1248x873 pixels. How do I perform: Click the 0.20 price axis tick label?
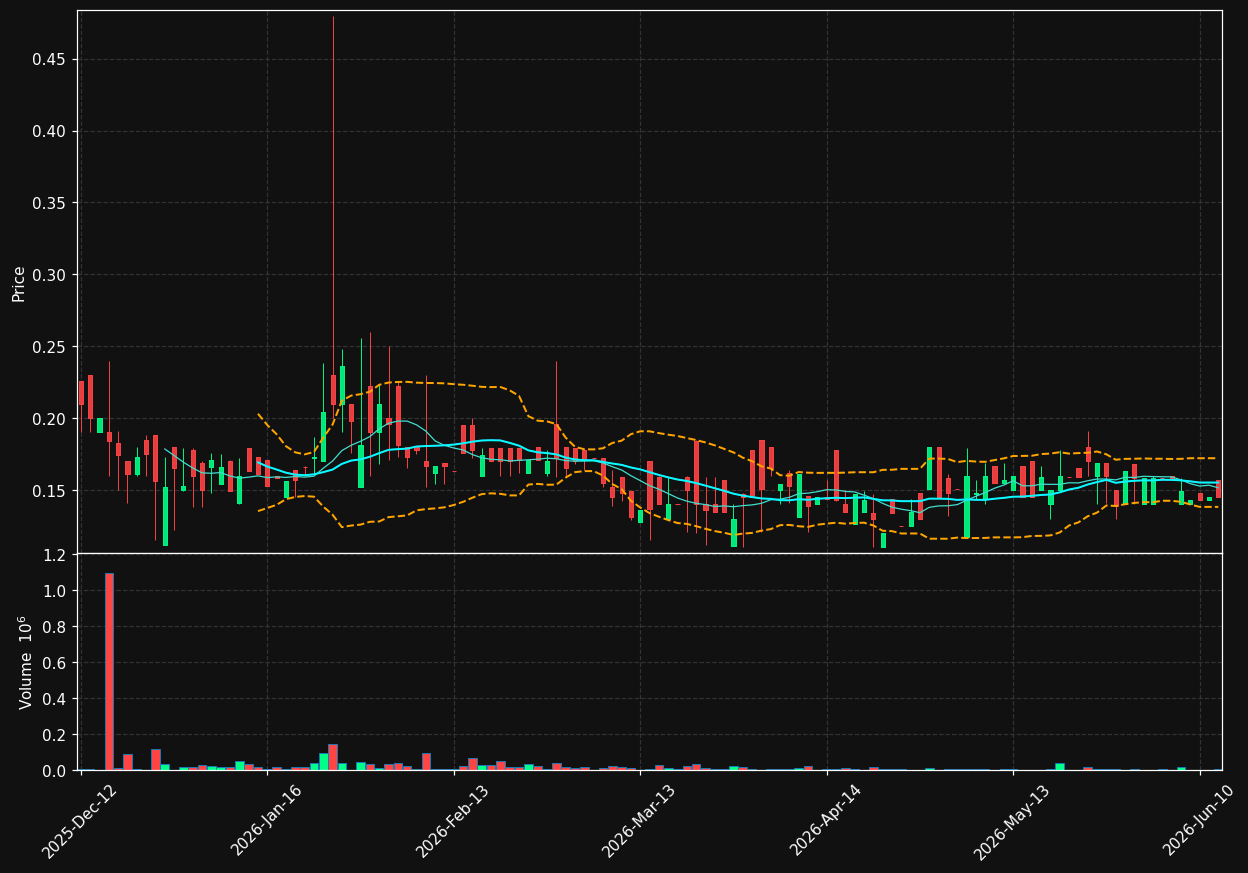coord(49,419)
